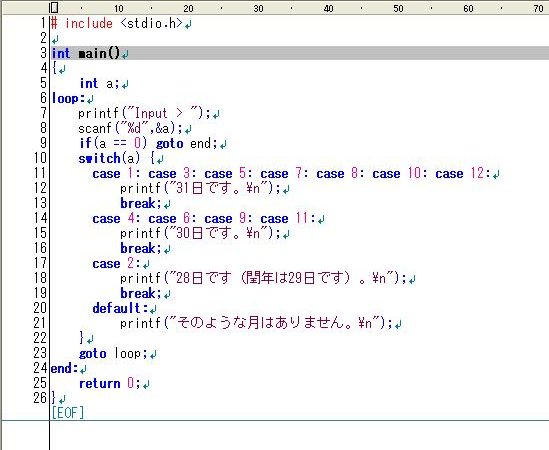The width and height of the screenshot is (549, 450).
Task: Click printf "そのような月はありません。" statement
Action: coord(256,323)
